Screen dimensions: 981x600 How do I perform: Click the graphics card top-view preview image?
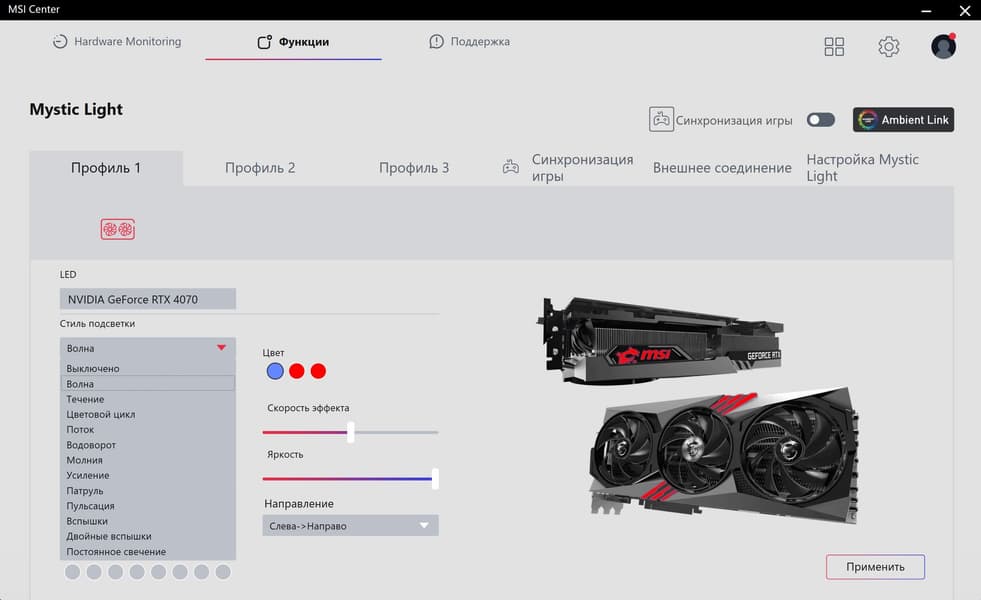(660, 340)
